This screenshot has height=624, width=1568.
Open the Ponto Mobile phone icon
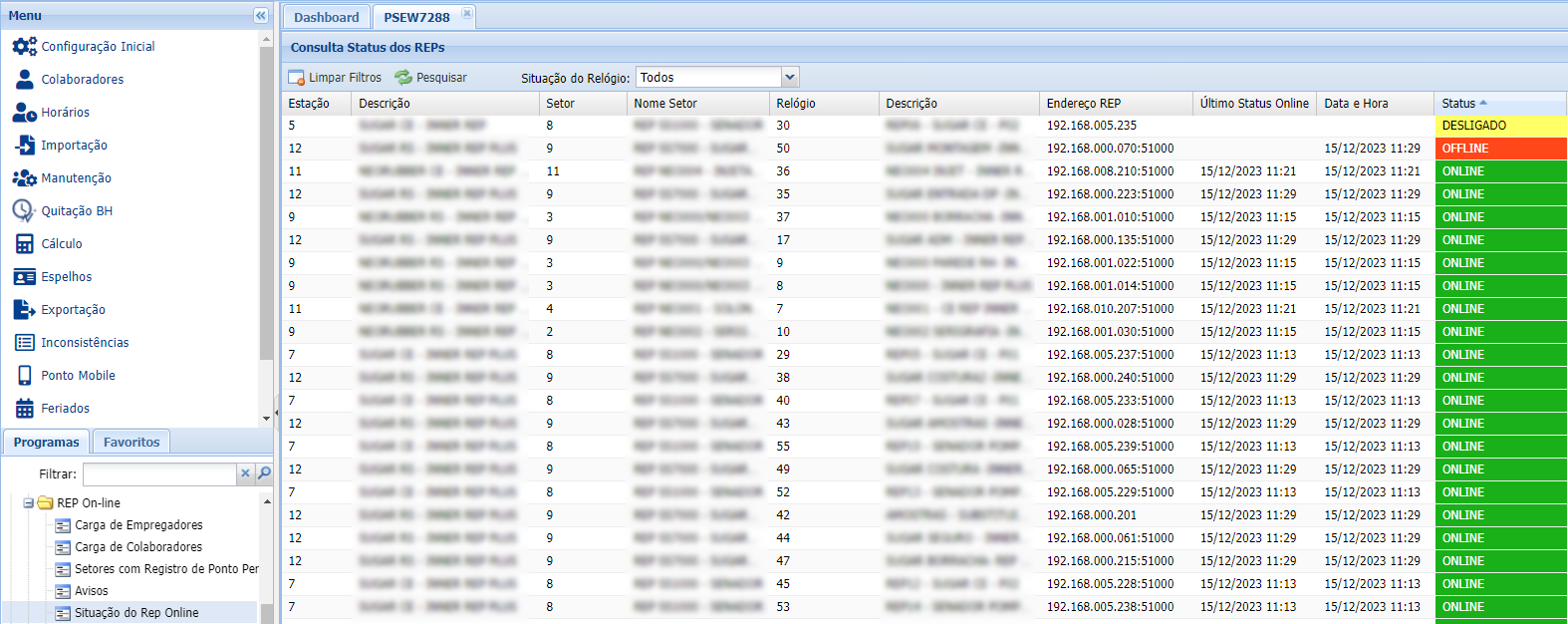click(24, 376)
